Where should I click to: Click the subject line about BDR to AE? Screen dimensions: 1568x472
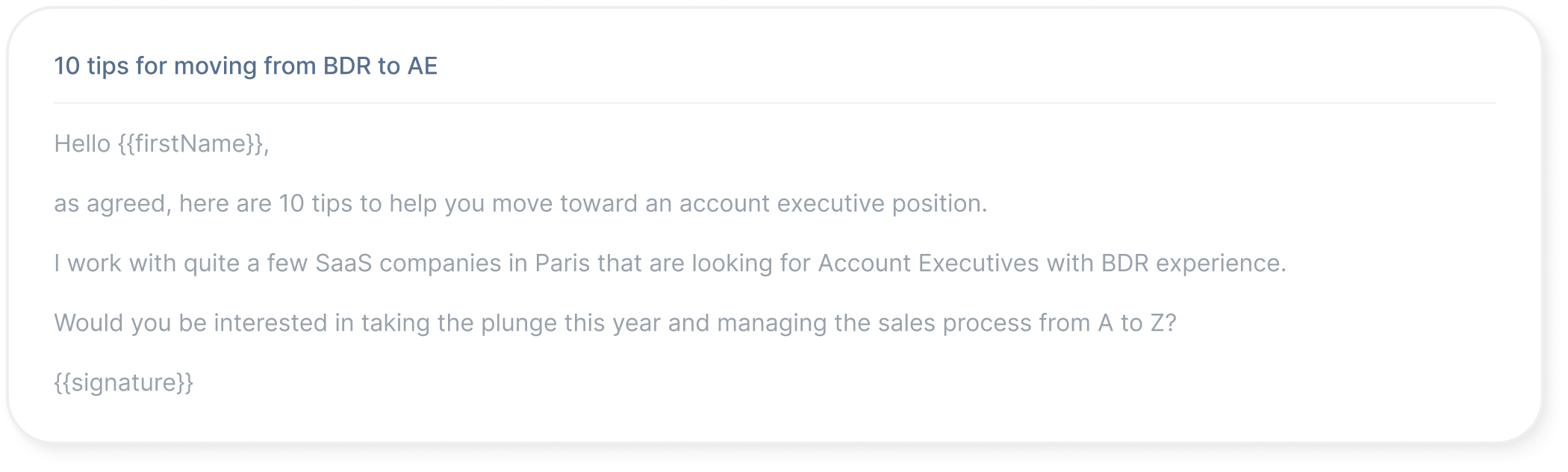point(246,66)
